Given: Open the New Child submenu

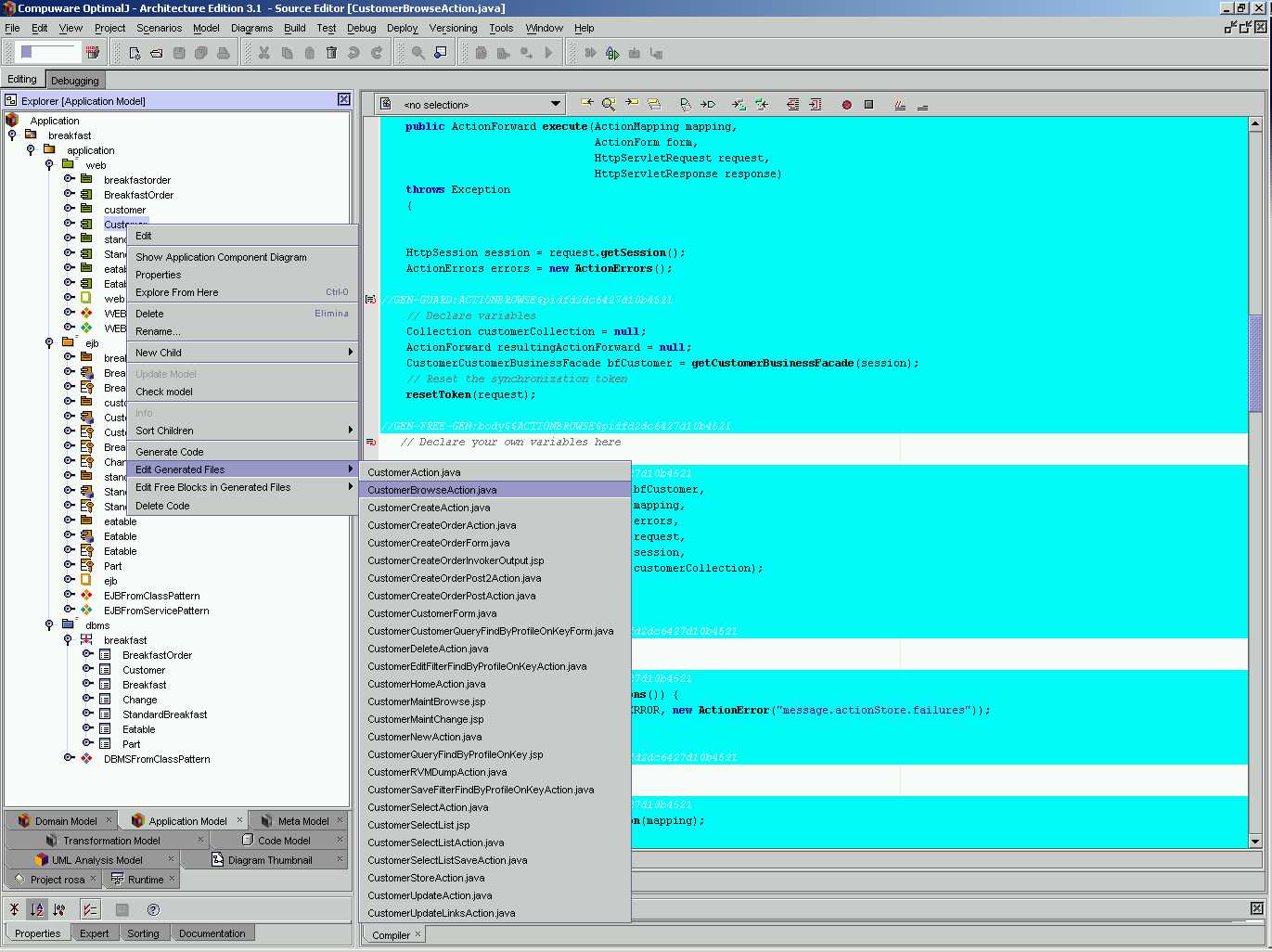Looking at the screenshot, I should pos(243,353).
